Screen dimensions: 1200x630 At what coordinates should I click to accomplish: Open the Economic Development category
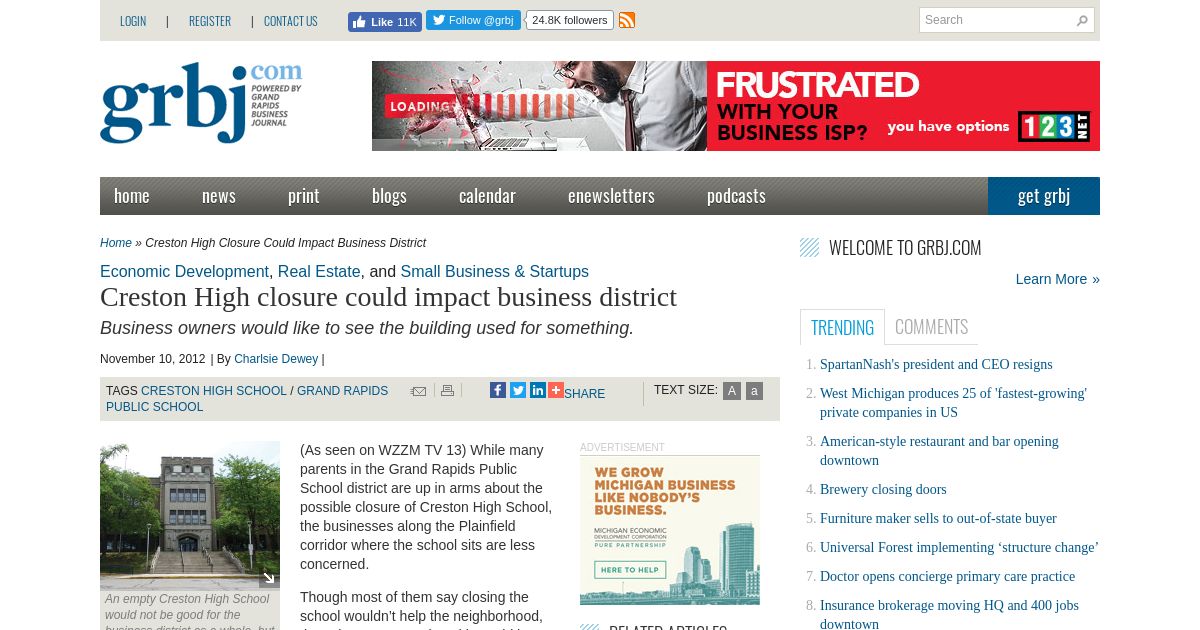pyautogui.click(x=184, y=272)
